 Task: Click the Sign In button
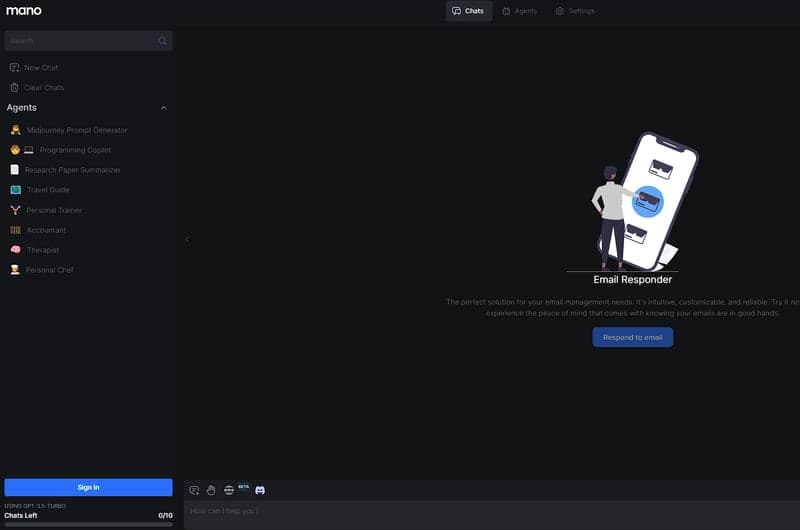point(88,487)
